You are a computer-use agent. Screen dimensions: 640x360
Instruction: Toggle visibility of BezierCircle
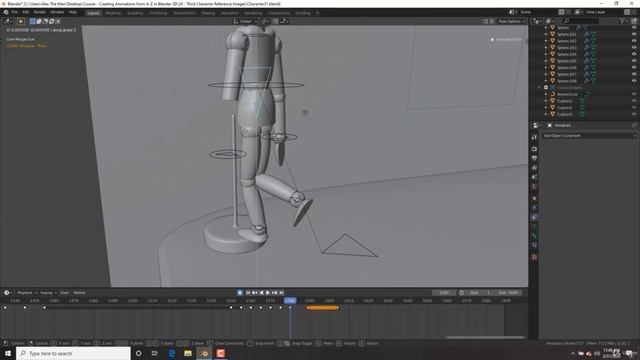click(x=634, y=94)
